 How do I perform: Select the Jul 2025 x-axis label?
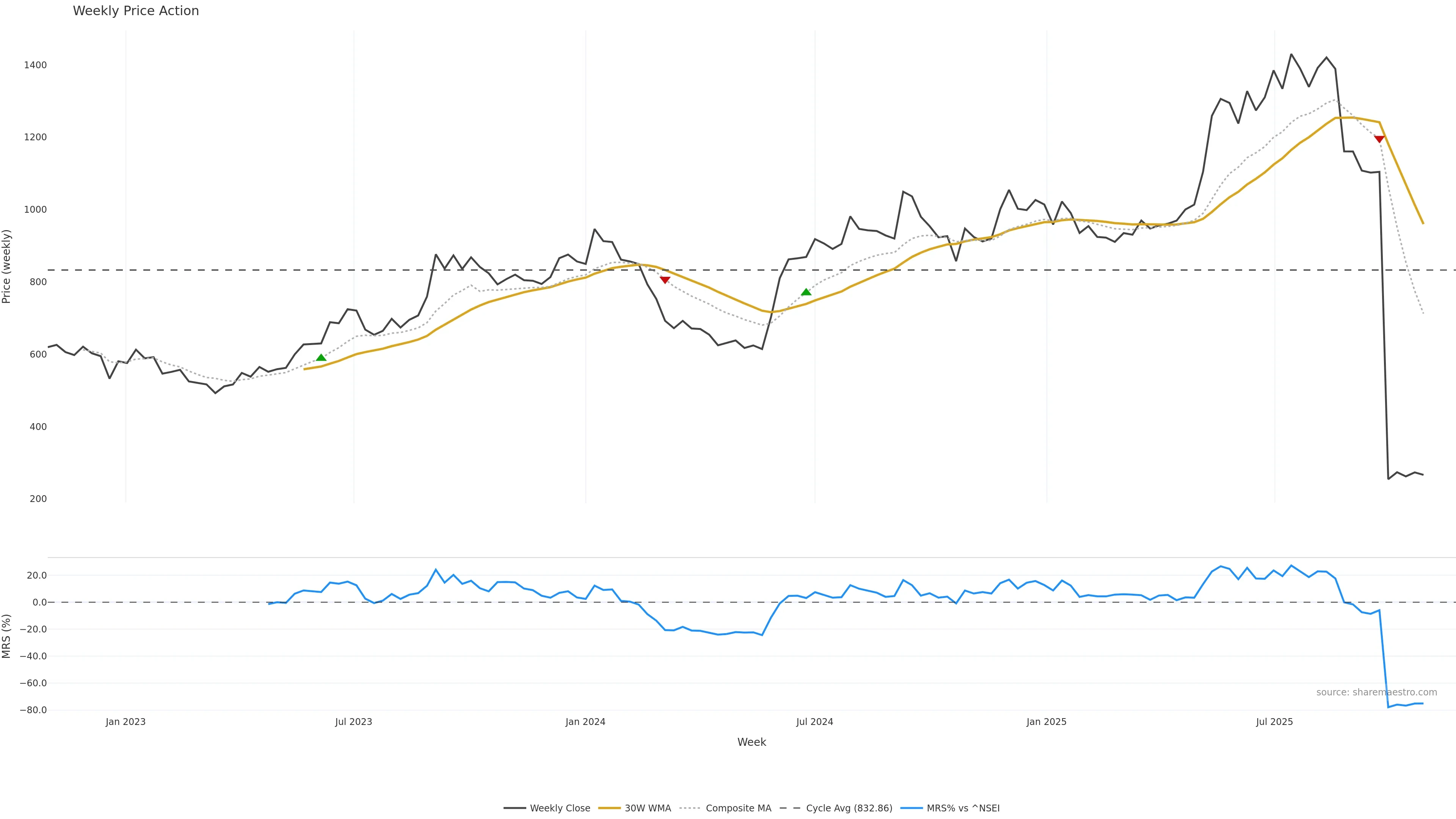1274,722
